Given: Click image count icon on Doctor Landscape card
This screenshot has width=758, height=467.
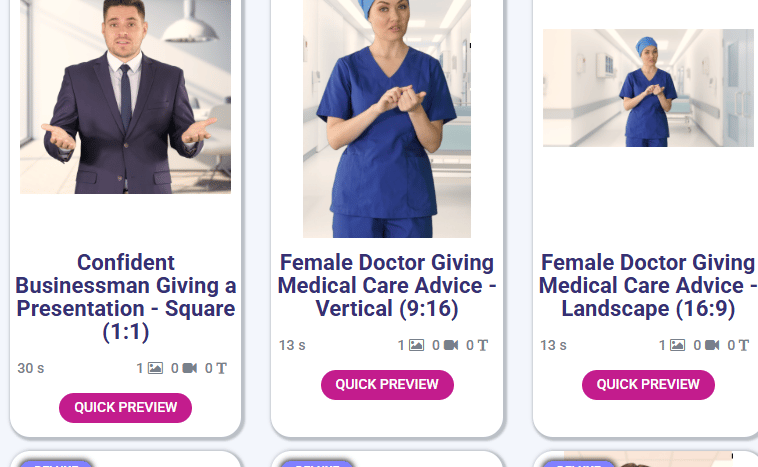Looking at the screenshot, I should (678, 345).
